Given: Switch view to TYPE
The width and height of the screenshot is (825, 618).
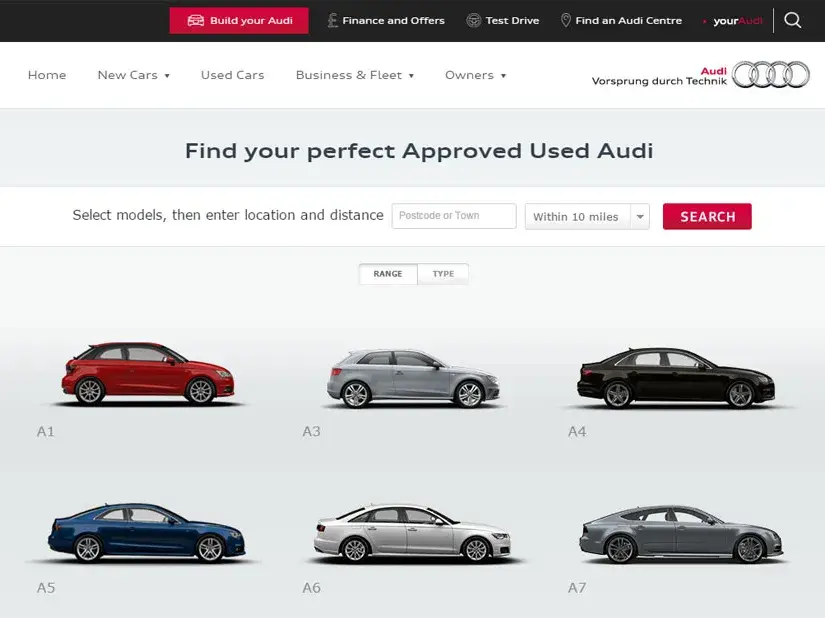Looking at the screenshot, I should point(443,274).
